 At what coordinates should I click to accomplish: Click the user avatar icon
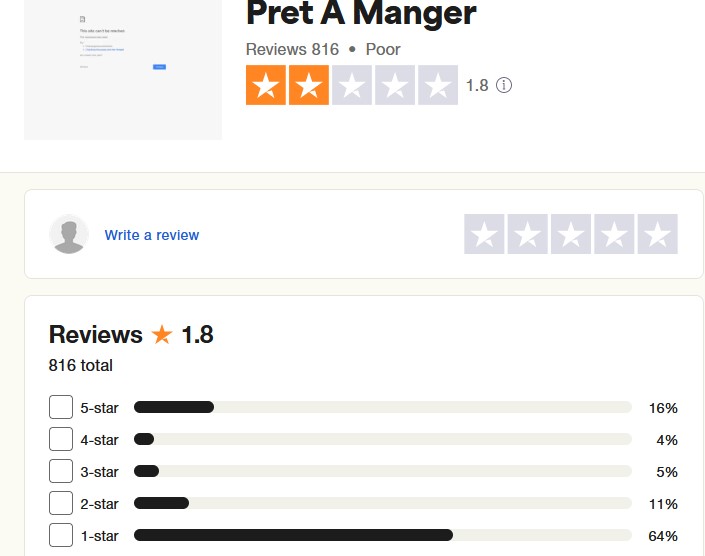[x=69, y=234]
